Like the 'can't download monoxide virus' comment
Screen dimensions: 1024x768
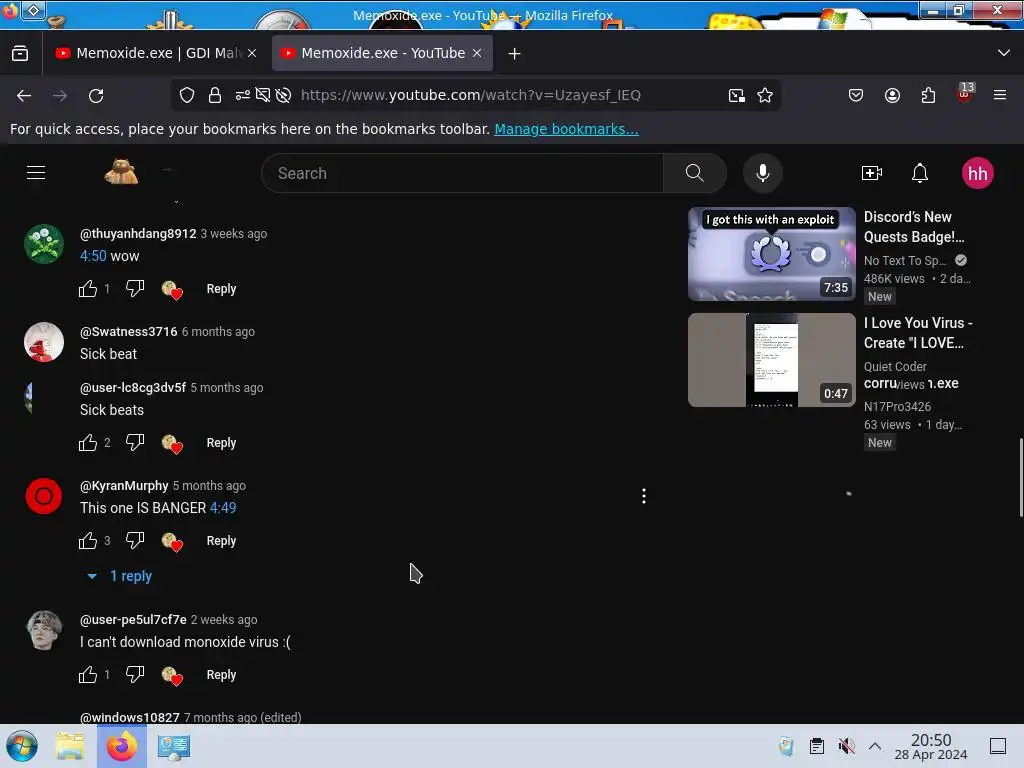[x=88, y=675]
